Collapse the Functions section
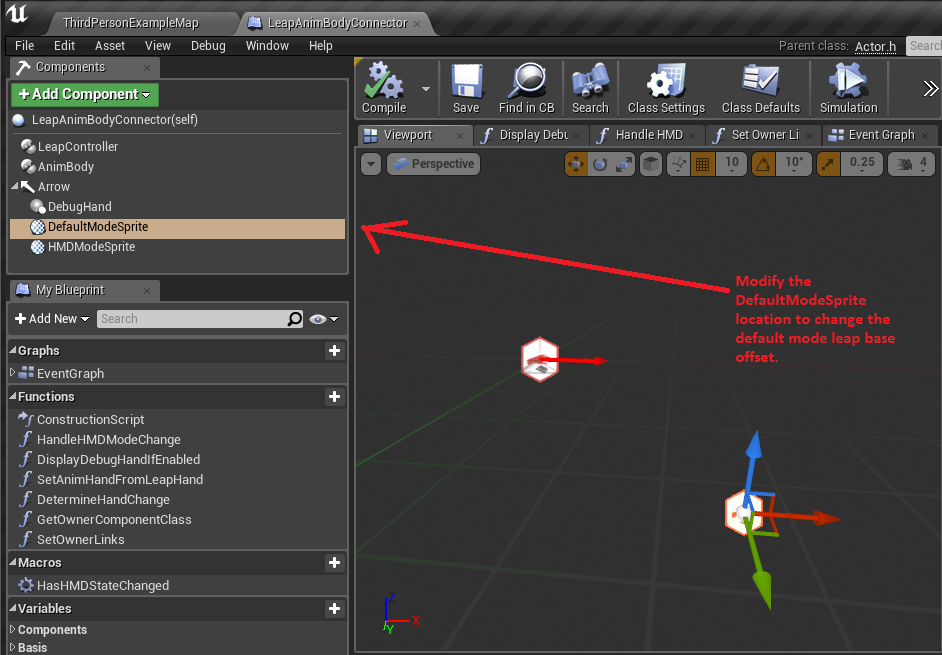 point(13,395)
